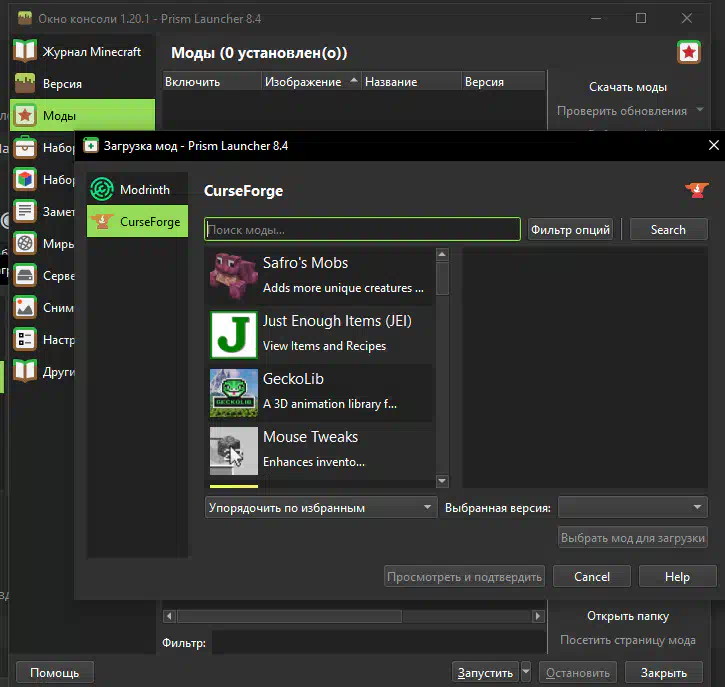Cancel the mod download dialog
Image resolution: width=725 pixels, height=687 pixels.
point(592,577)
